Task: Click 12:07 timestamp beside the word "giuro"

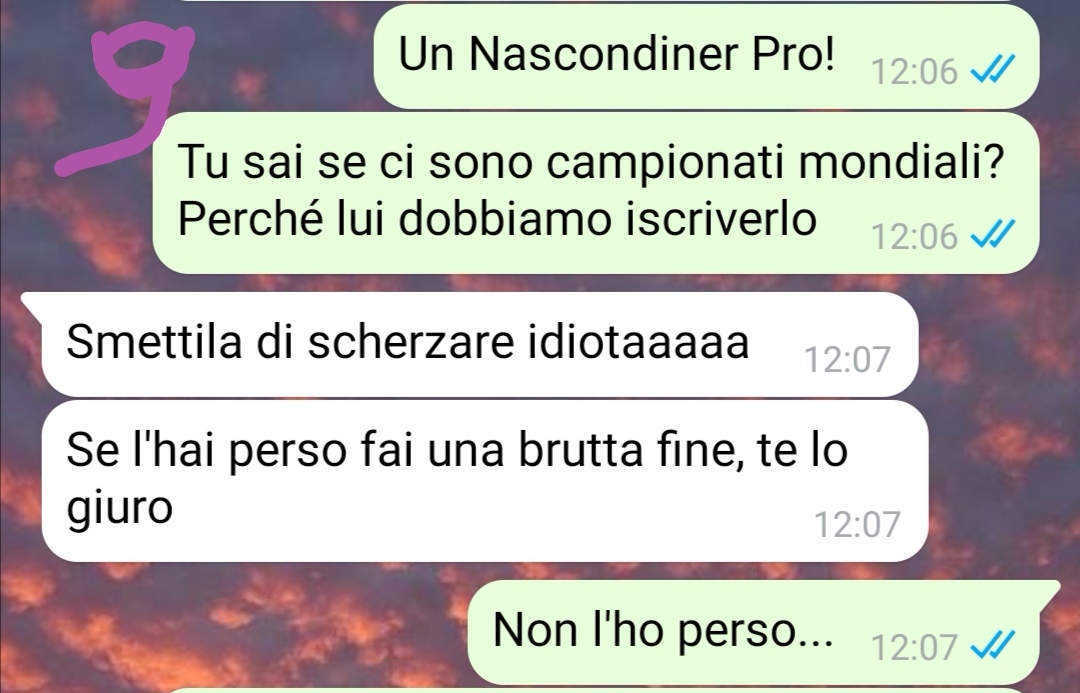Action: click(858, 524)
